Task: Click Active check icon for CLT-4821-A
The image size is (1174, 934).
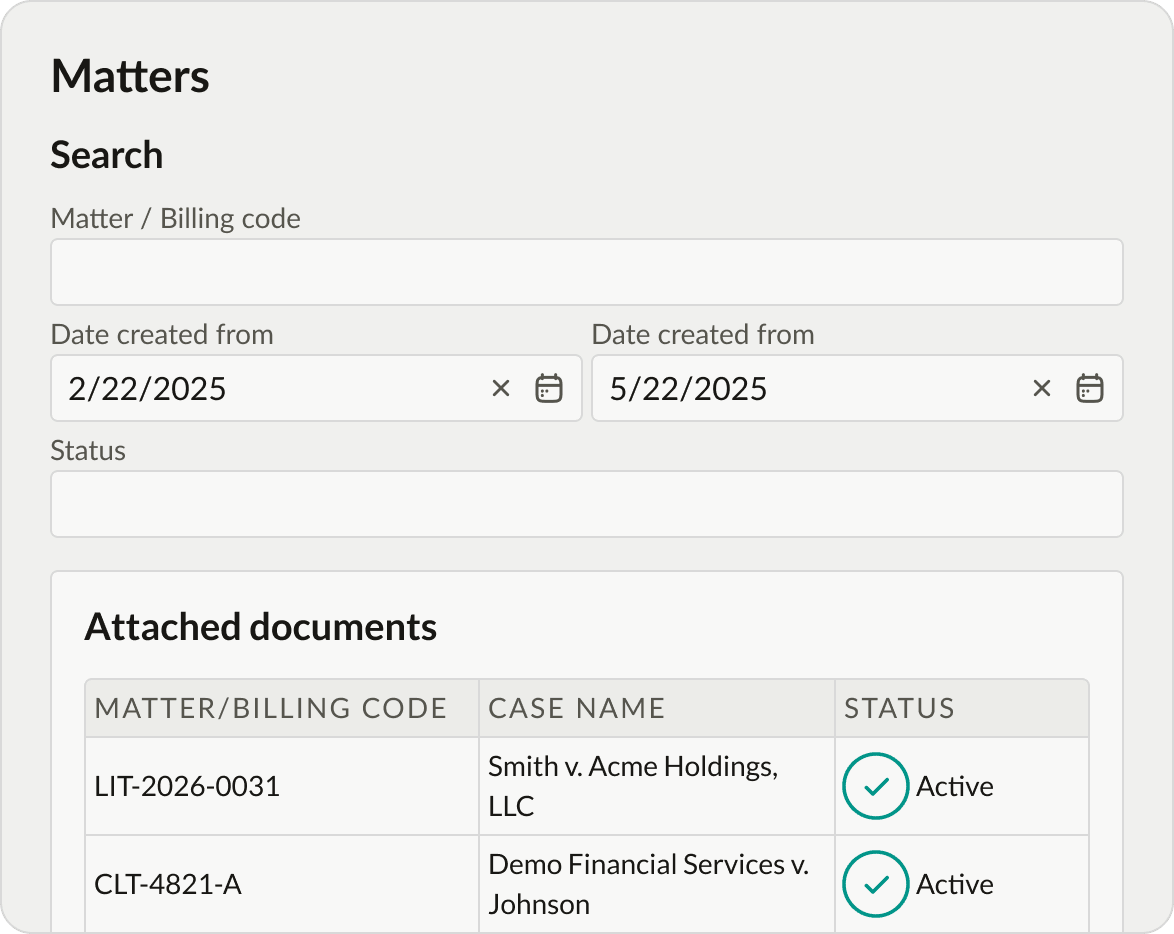Action: [875, 885]
